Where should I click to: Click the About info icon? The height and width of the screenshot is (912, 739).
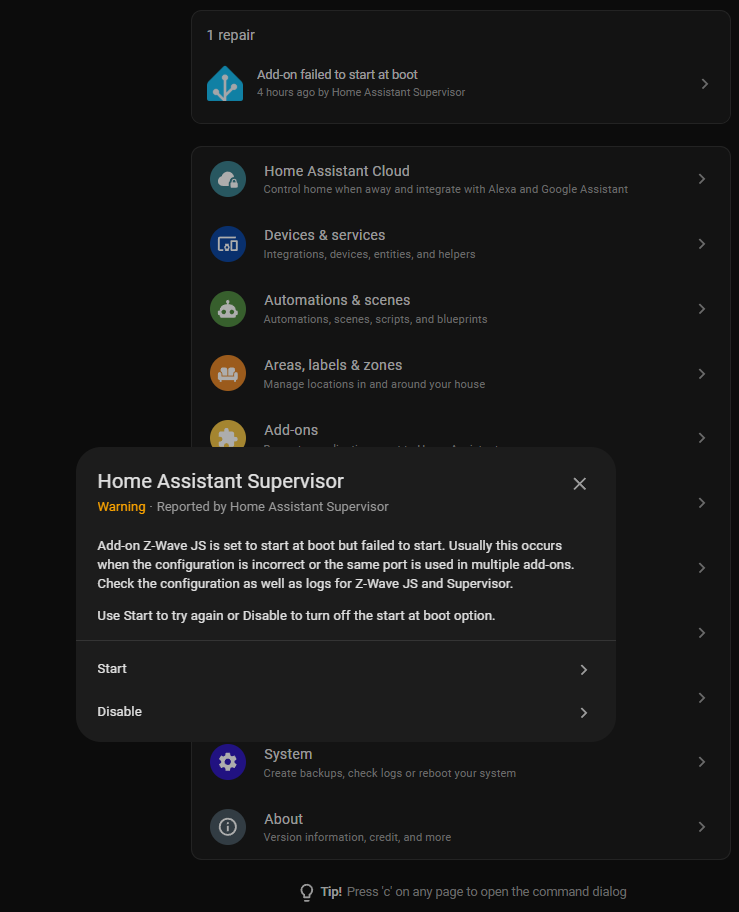(227, 826)
